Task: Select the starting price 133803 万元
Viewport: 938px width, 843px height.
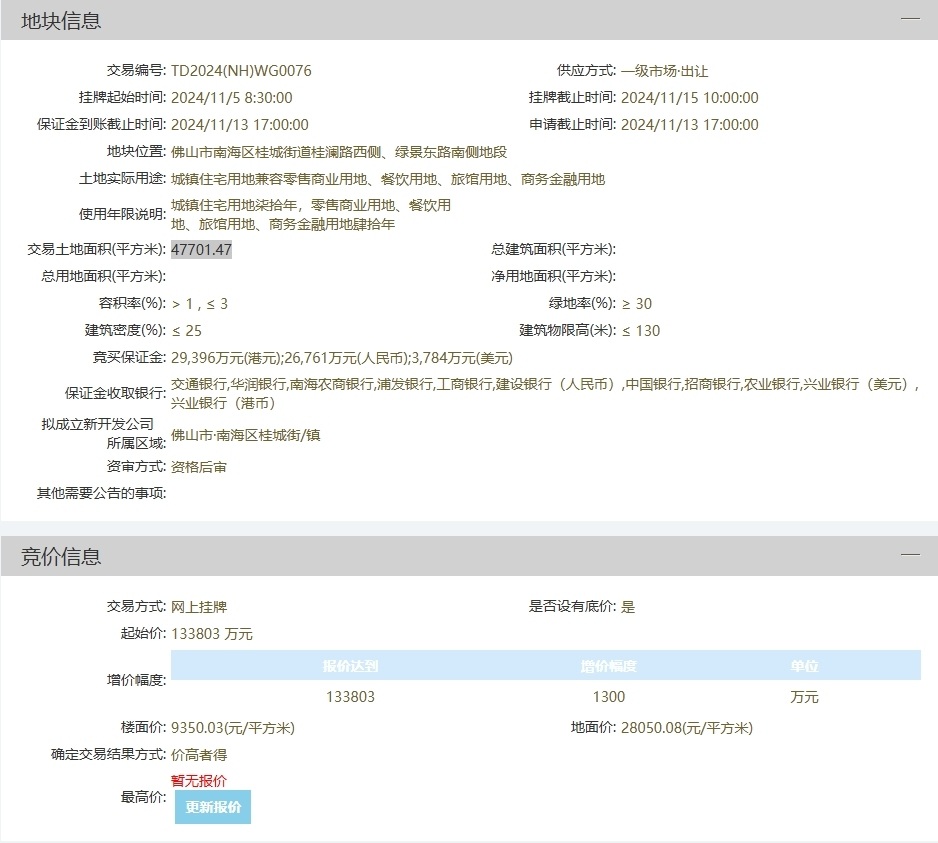Action: 213,630
